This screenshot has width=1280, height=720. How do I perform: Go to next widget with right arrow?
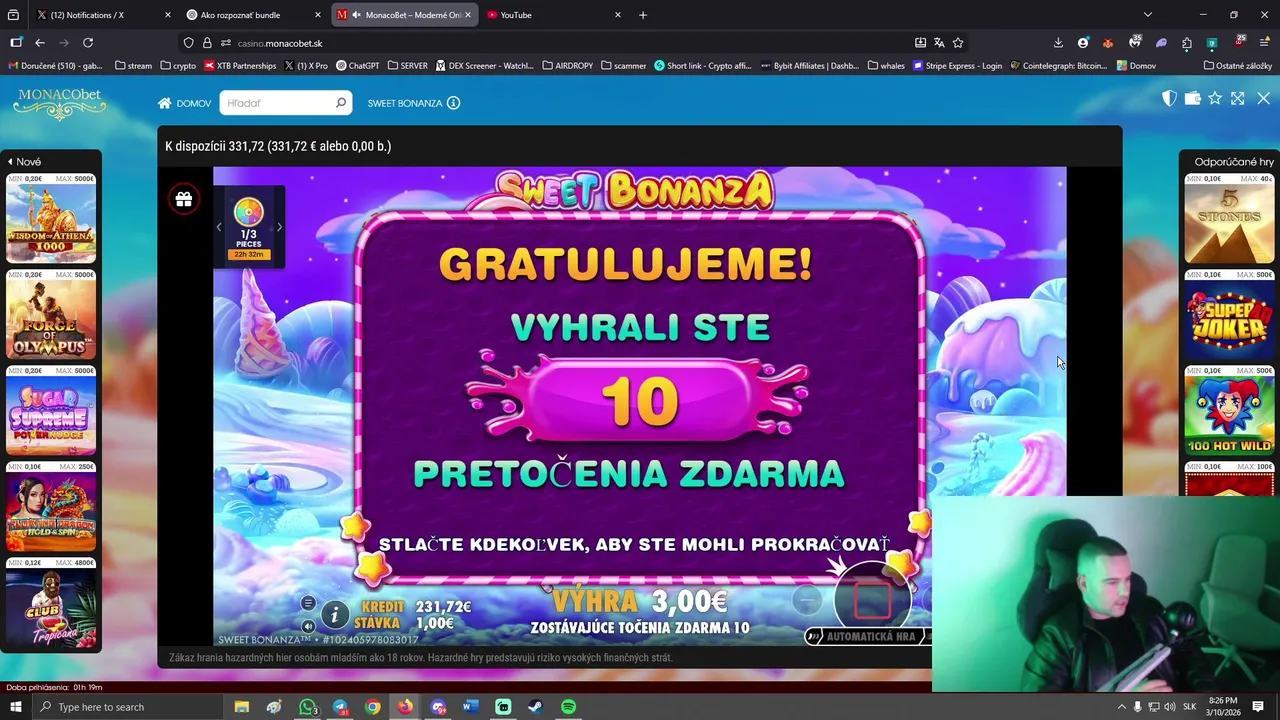tap(279, 227)
